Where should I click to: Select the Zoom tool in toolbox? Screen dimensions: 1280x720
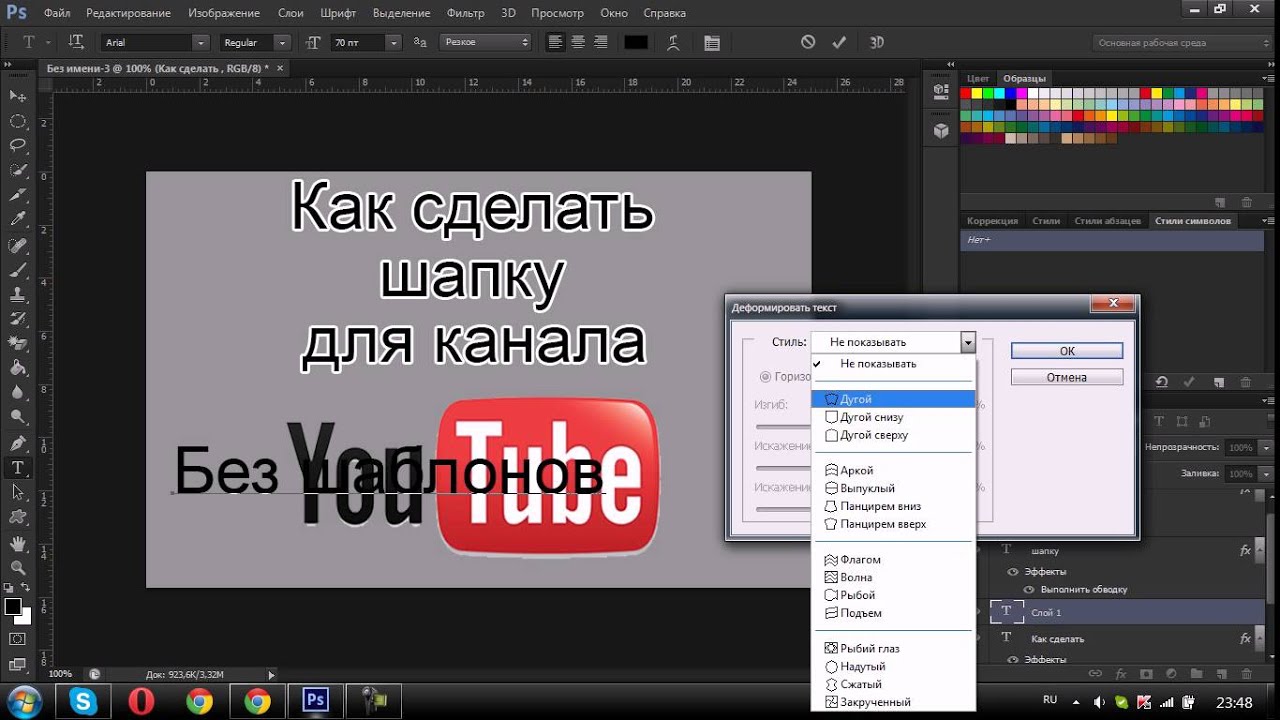18,568
